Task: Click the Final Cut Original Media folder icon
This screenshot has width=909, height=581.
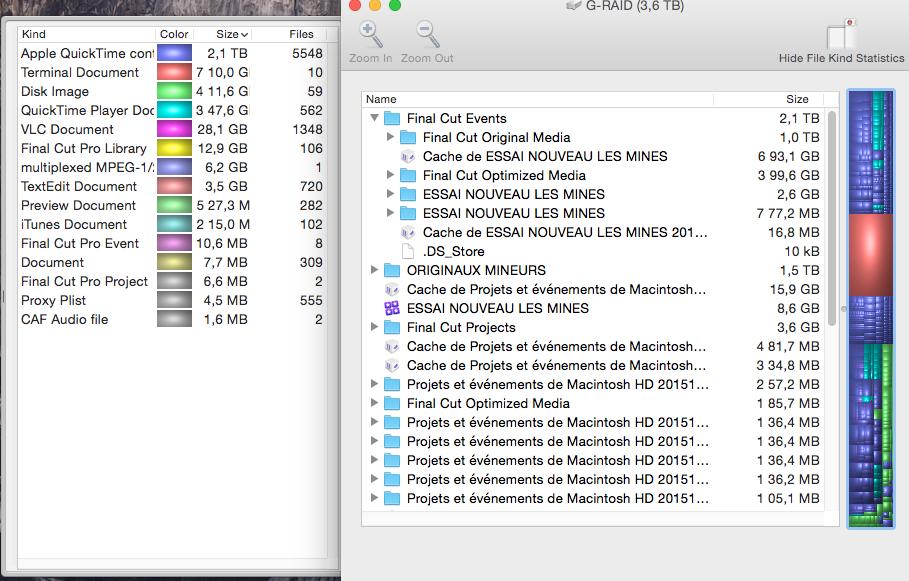Action: pyautogui.click(x=409, y=138)
